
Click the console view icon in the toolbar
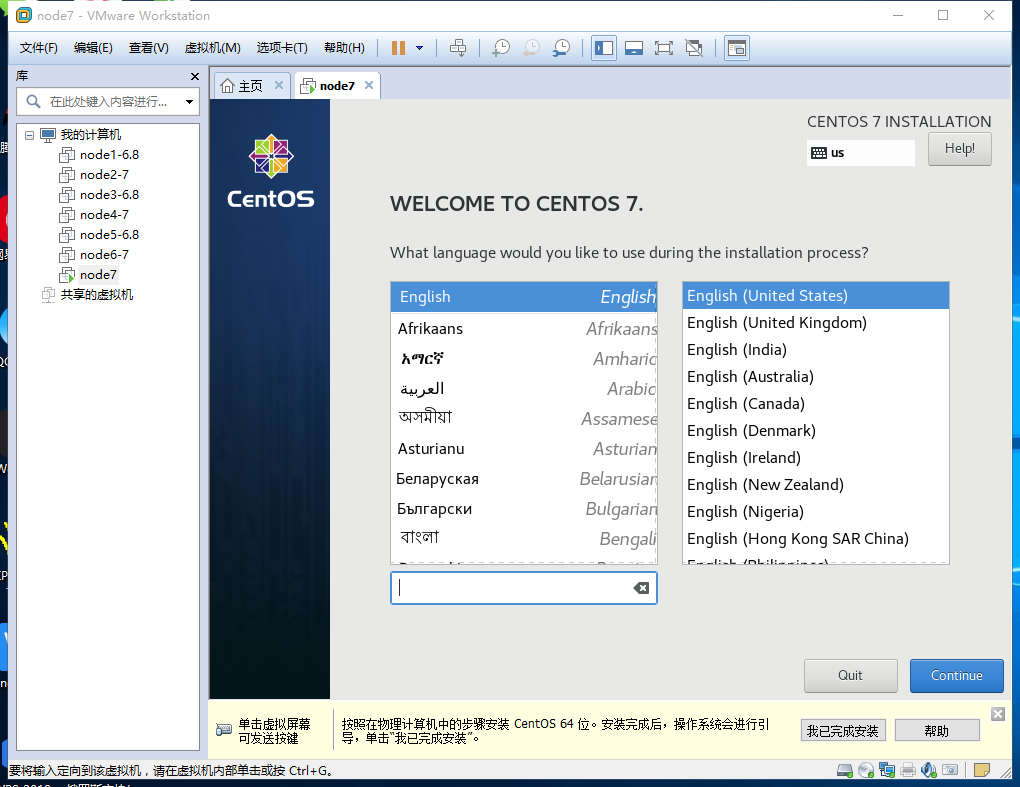tap(736, 48)
